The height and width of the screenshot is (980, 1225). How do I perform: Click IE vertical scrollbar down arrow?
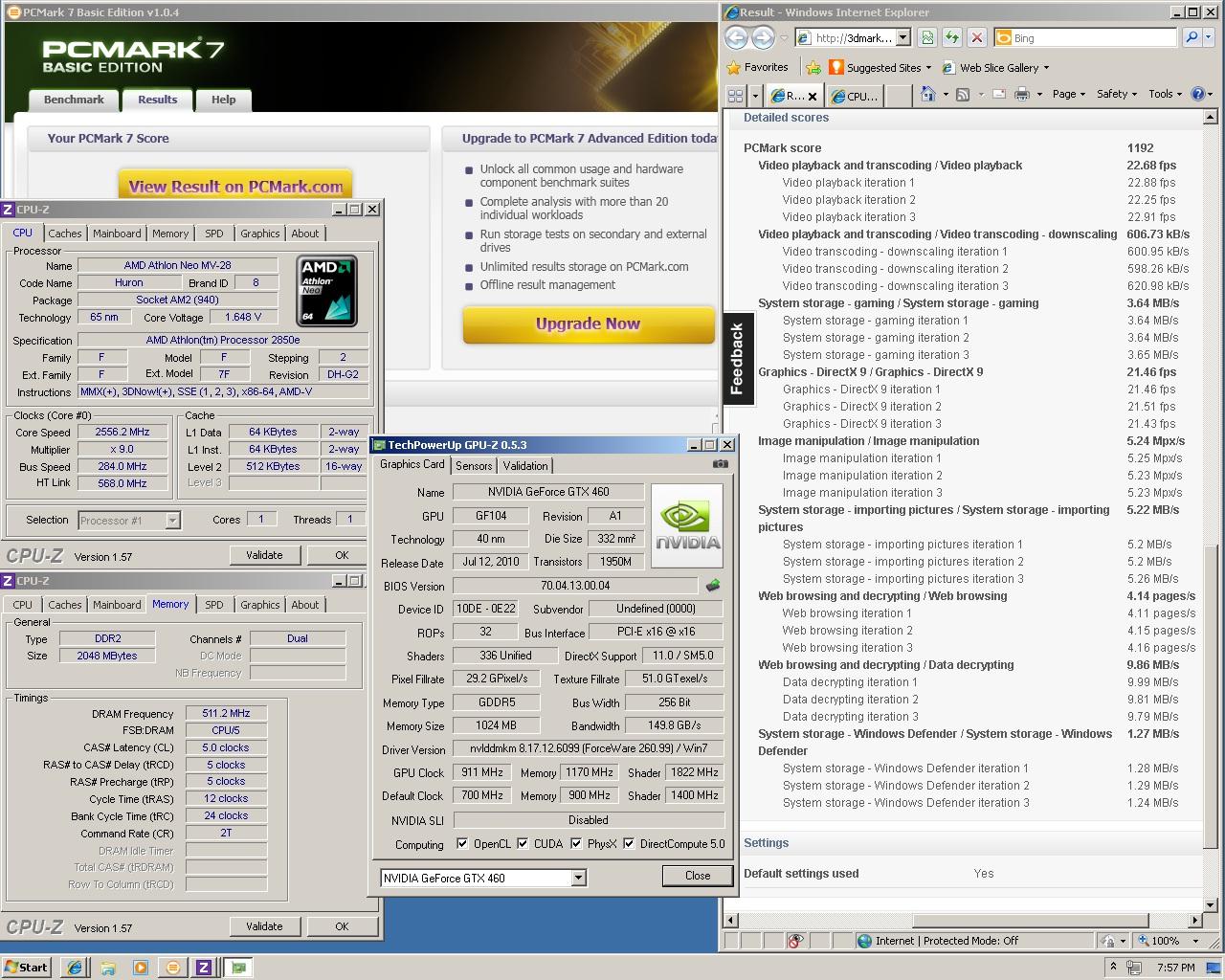click(1210, 904)
